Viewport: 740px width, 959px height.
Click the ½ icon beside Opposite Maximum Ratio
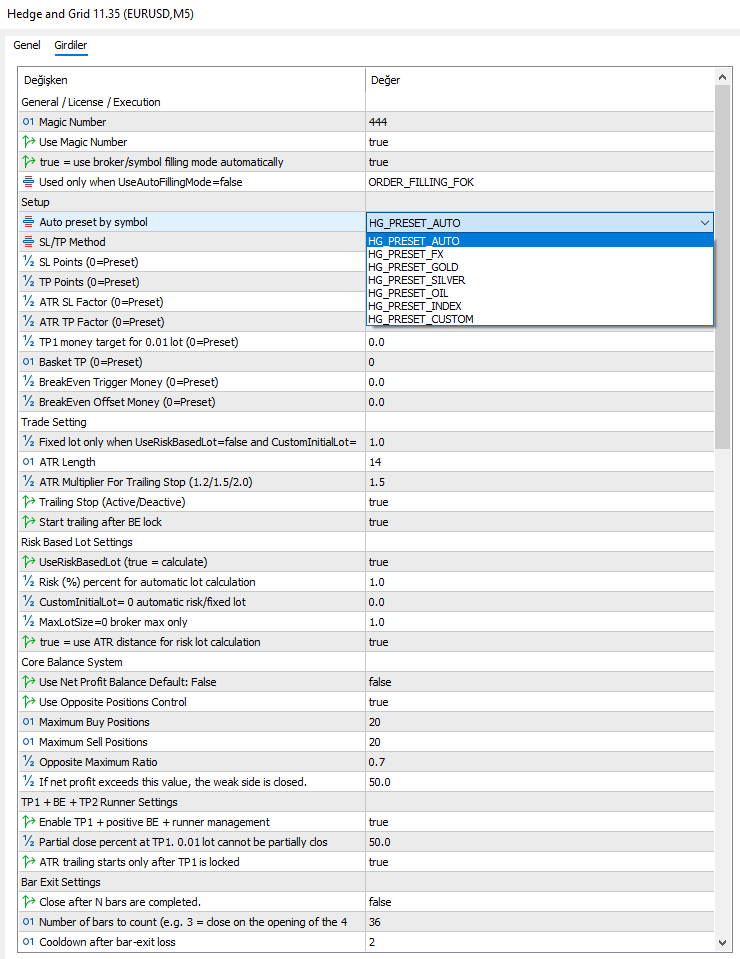pyautogui.click(x=28, y=761)
